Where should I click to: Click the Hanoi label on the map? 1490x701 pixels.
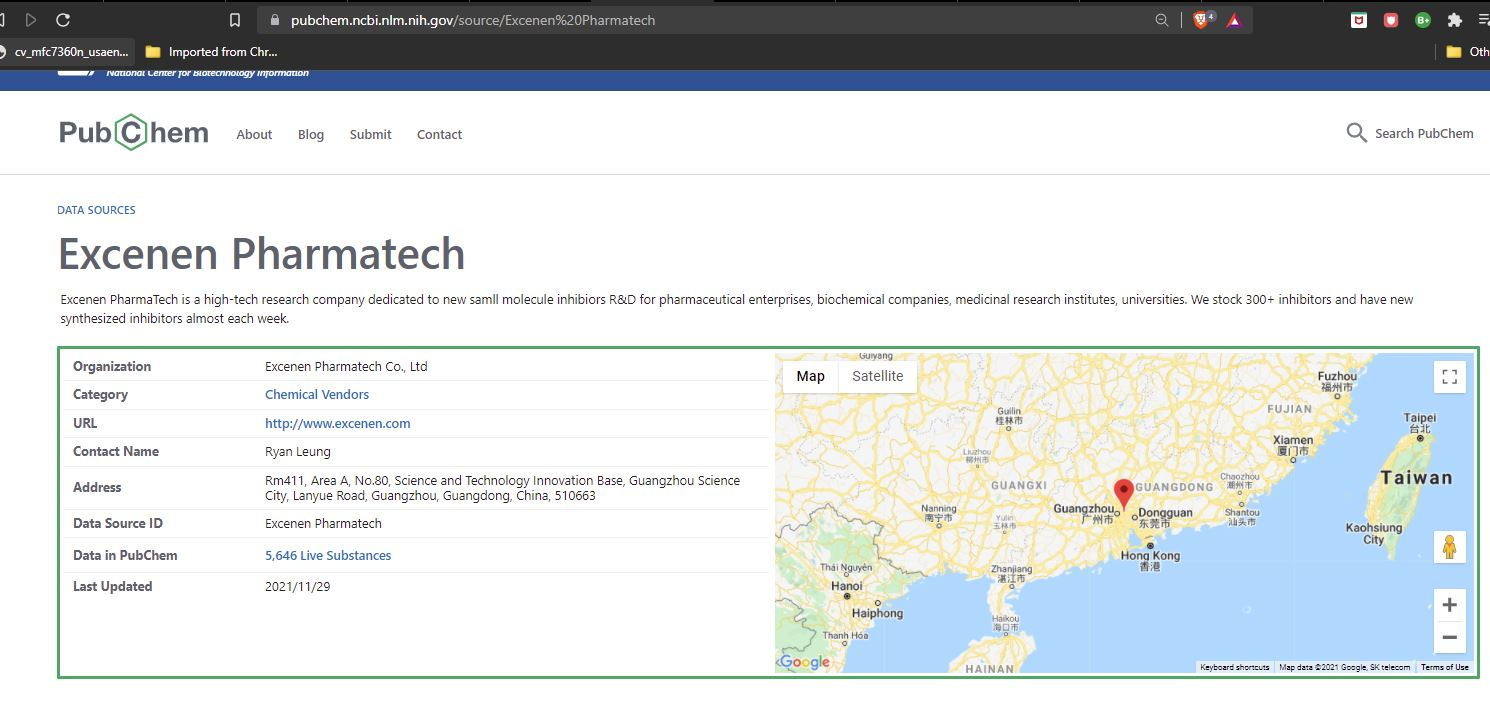(847, 586)
